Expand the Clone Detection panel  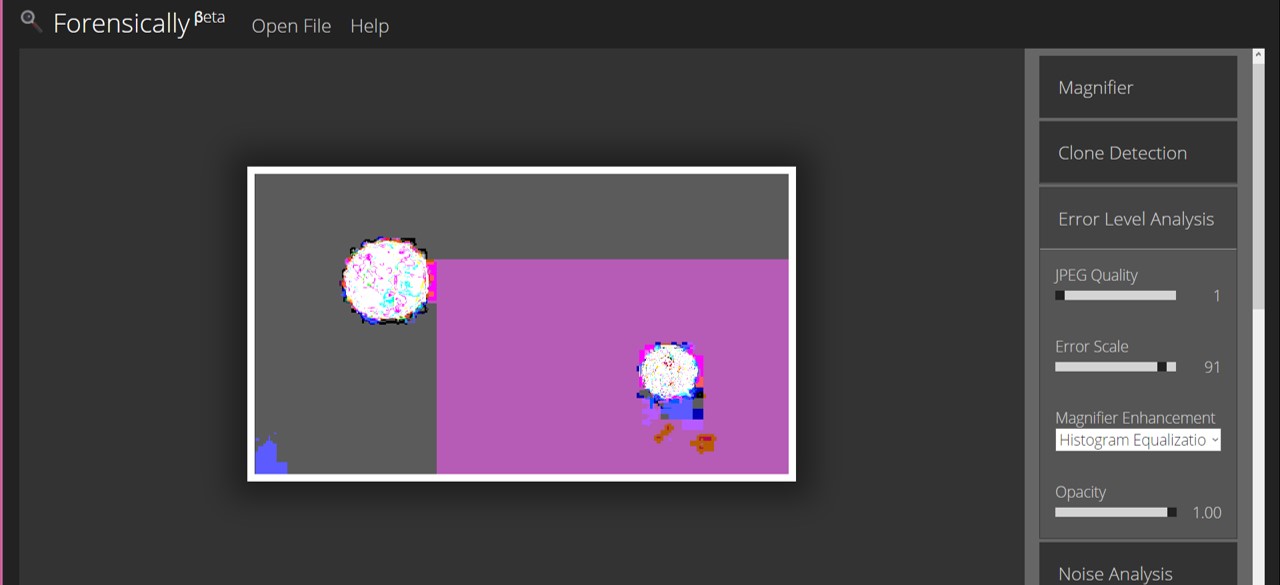click(x=1138, y=153)
